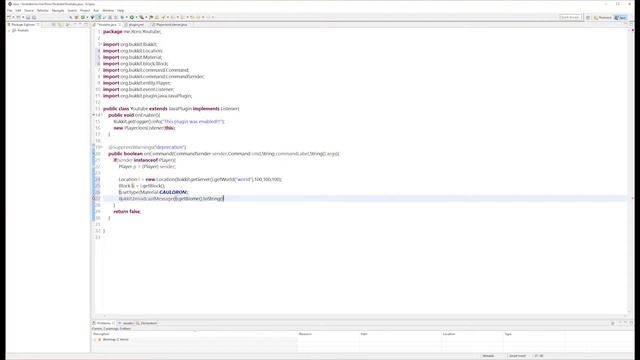Open the Help menu

click(x=121, y=11)
